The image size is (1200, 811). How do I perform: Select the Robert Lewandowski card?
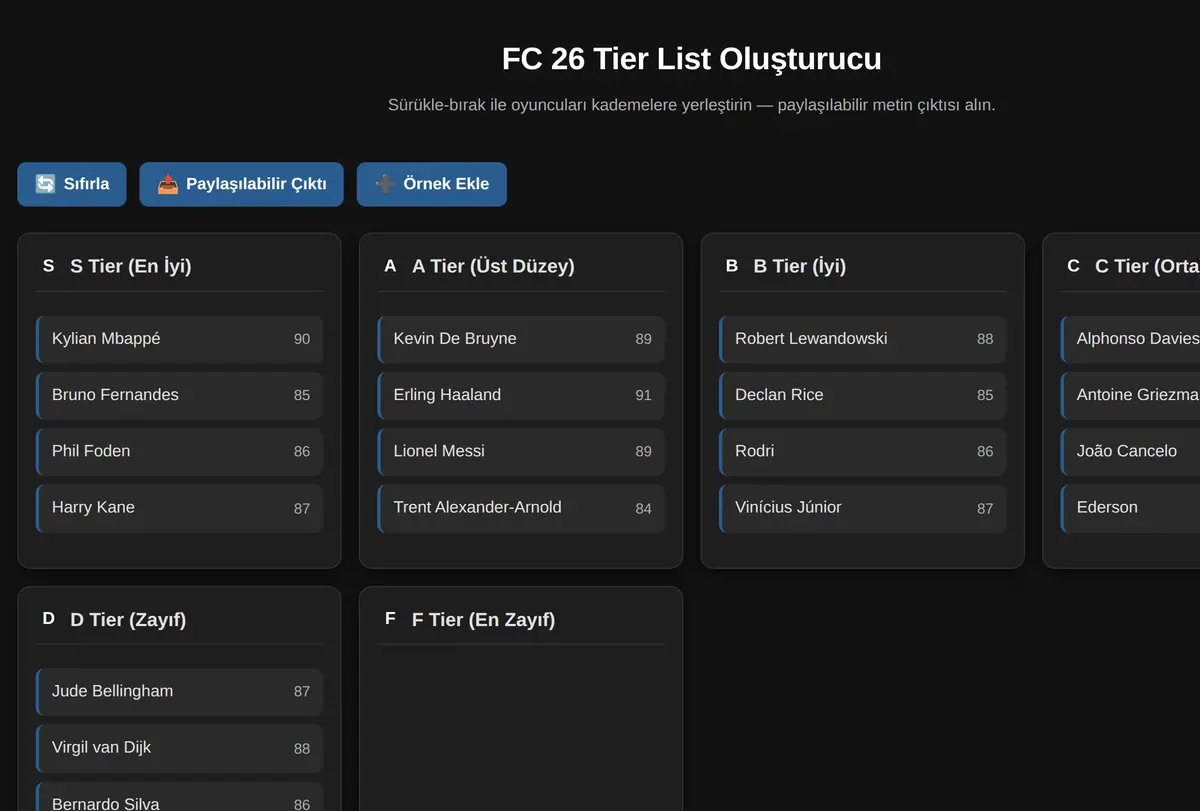click(x=863, y=339)
